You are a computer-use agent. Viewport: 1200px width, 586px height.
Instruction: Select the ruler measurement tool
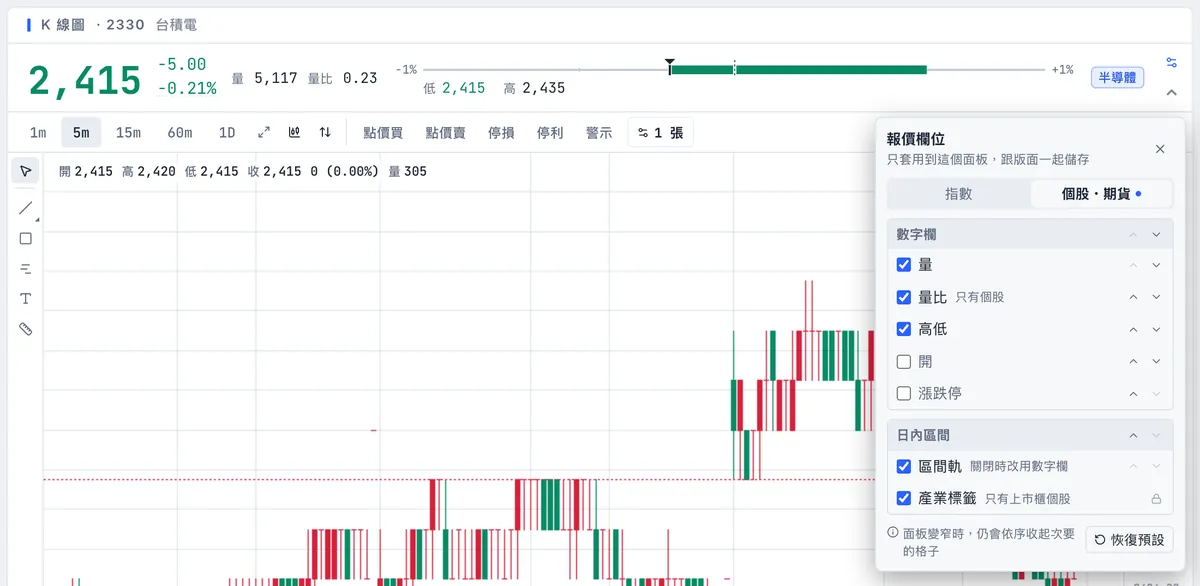[26, 328]
